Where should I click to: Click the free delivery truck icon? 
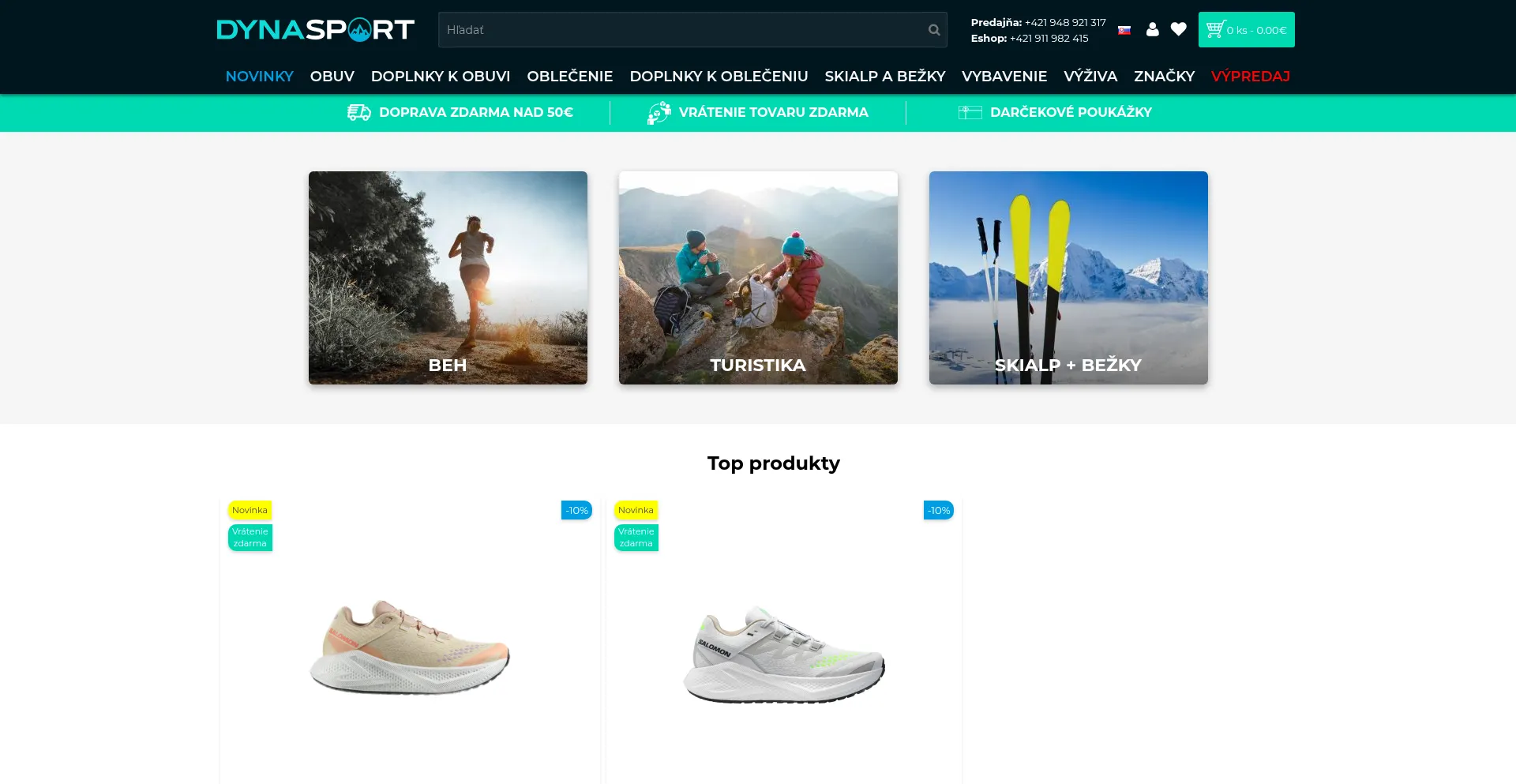359,112
